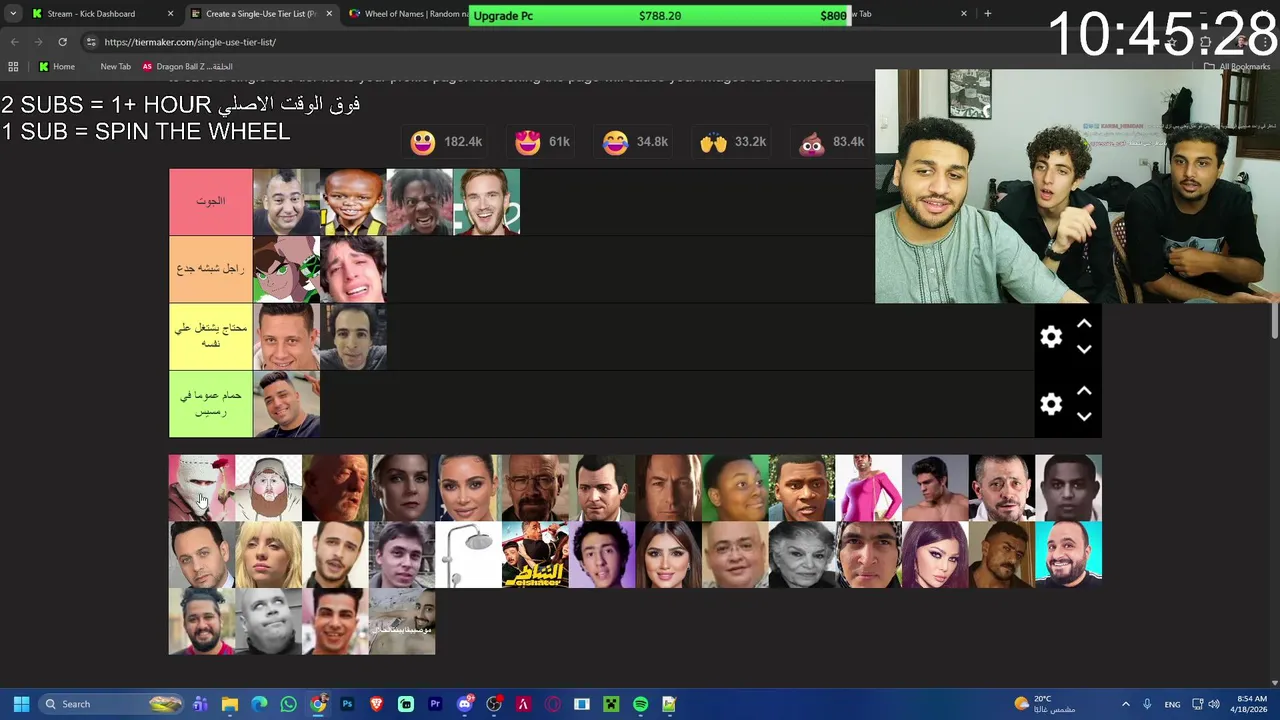Viewport: 1280px width, 720px height.
Task: Open settings gear for the green tier row
Action: [x=1051, y=404]
